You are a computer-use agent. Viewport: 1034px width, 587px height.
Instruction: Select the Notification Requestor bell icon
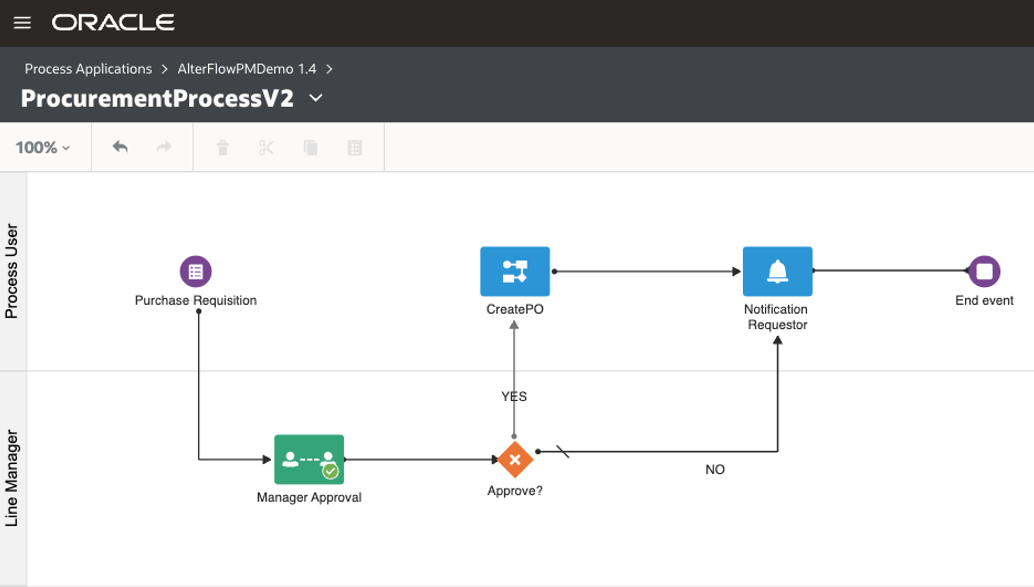[777, 270]
